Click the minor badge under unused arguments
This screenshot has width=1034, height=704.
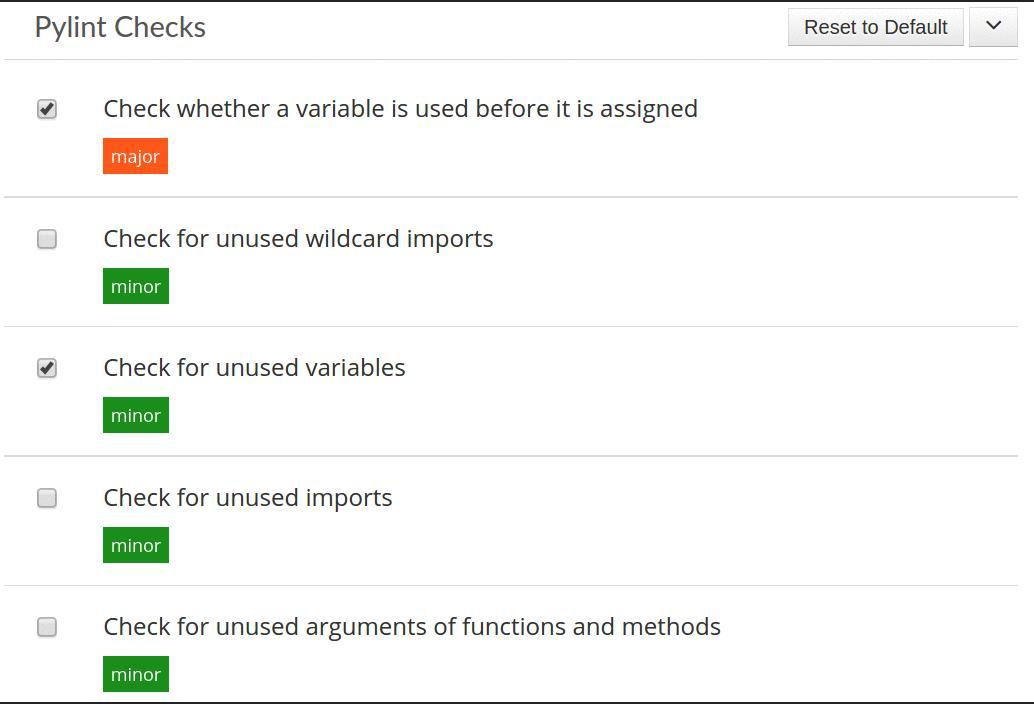pyautogui.click(x=136, y=674)
